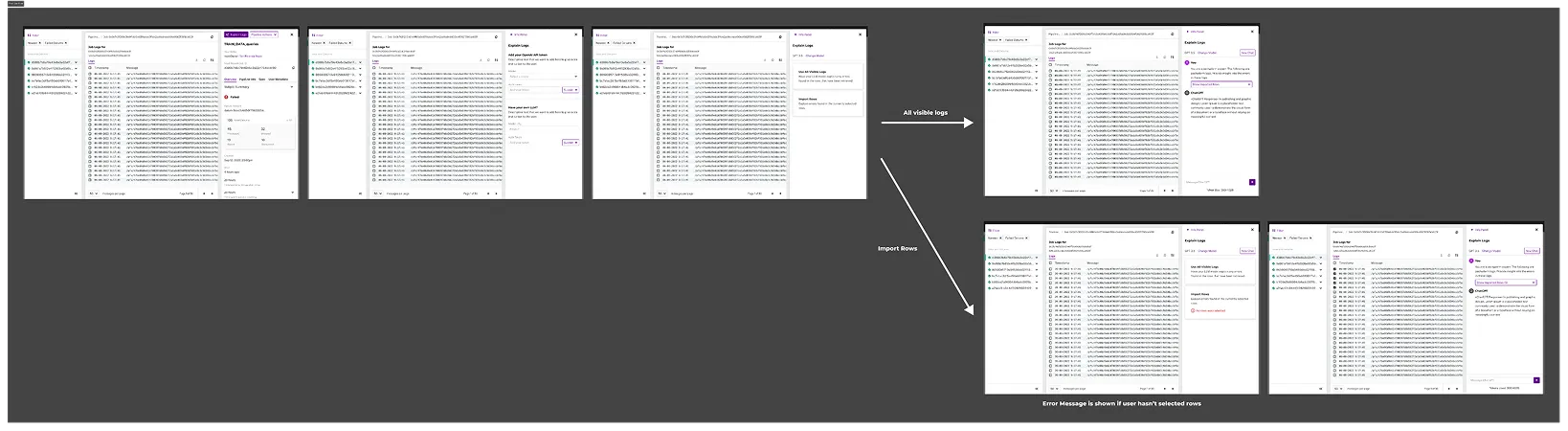1568x431 pixels.
Task: Tick header checkbox in third top frame
Action: [658, 67]
